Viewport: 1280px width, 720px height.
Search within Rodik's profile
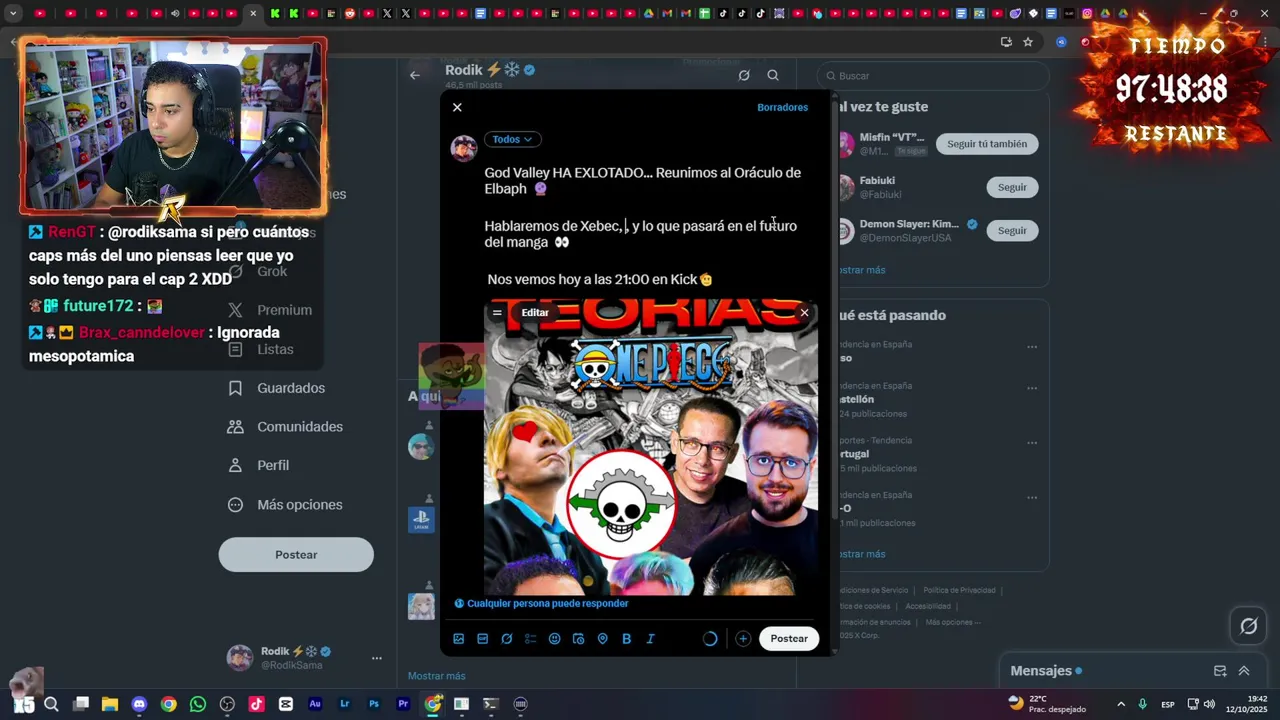pyautogui.click(x=773, y=75)
